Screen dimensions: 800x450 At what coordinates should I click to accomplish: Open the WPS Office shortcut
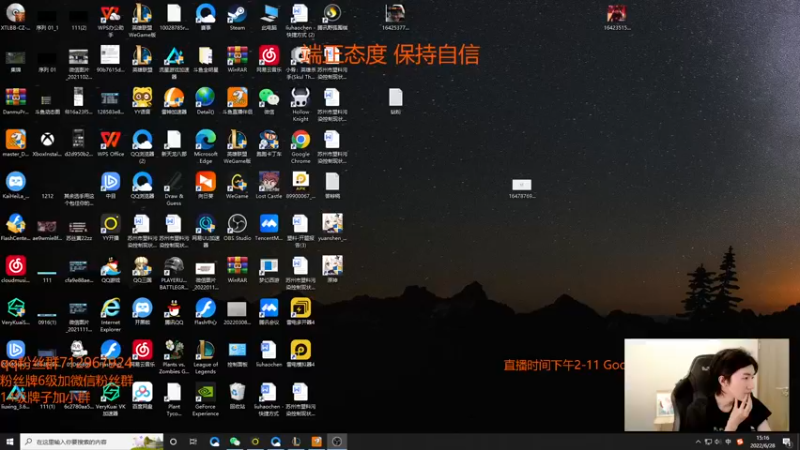pos(110,143)
